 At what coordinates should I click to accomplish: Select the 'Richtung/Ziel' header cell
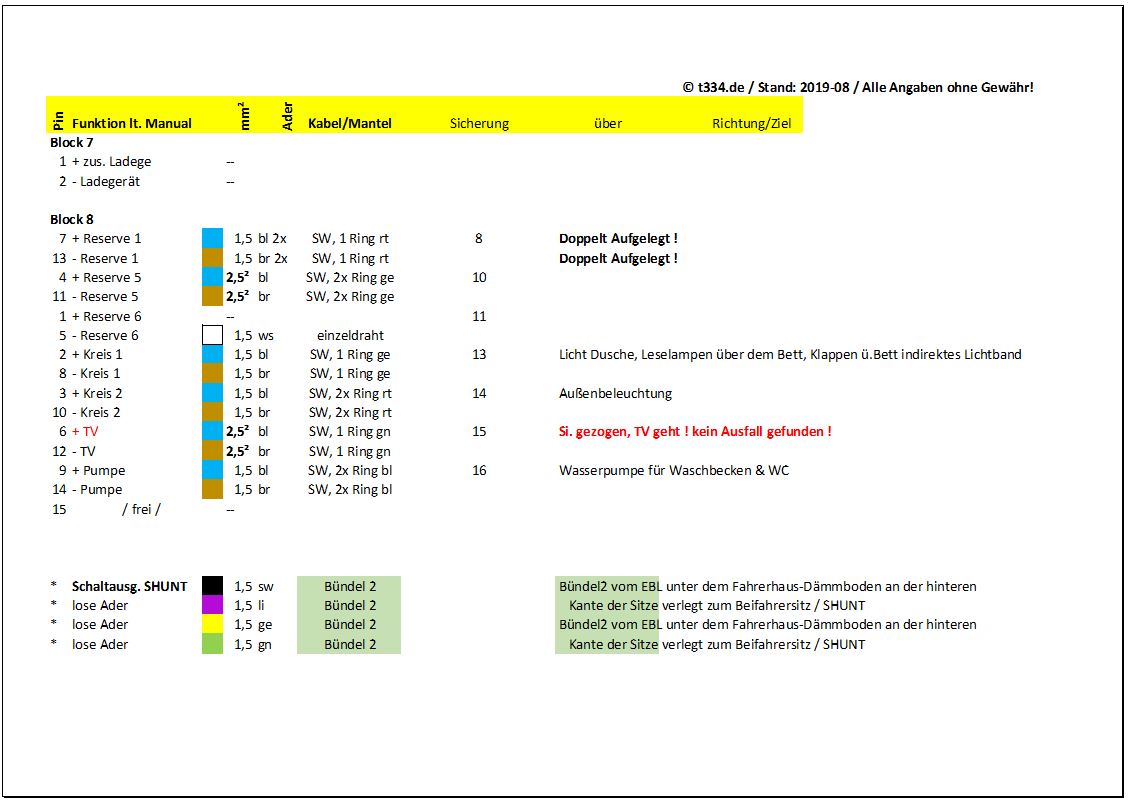758,123
